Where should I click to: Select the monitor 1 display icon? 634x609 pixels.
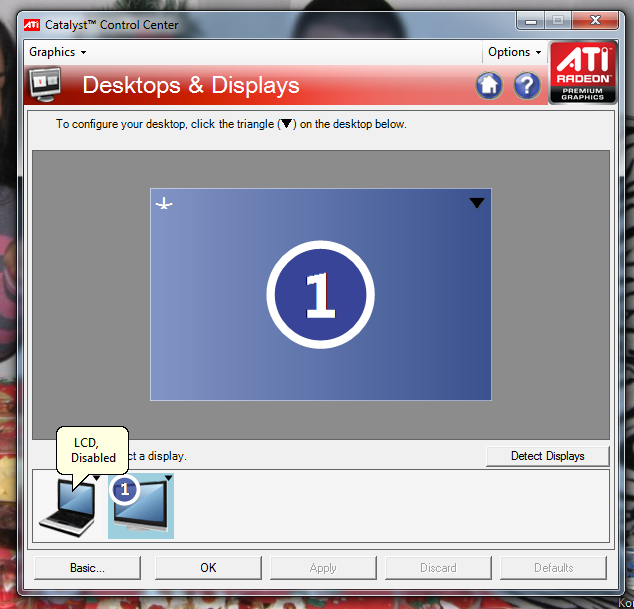[141, 508]
